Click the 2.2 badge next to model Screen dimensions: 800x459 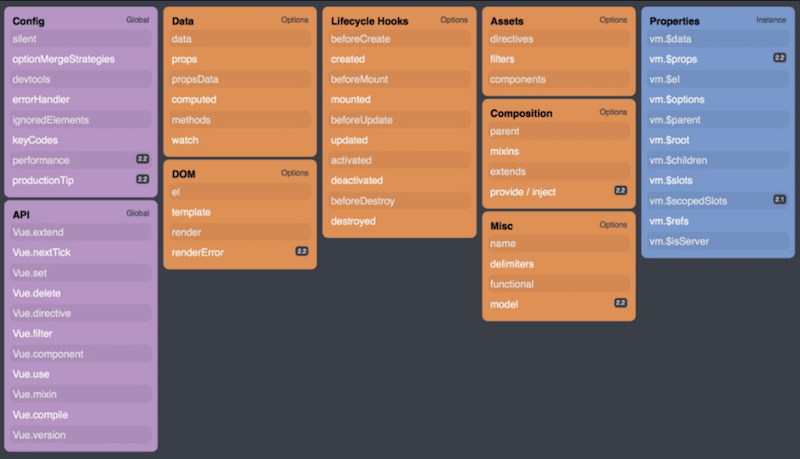(620, 303)
